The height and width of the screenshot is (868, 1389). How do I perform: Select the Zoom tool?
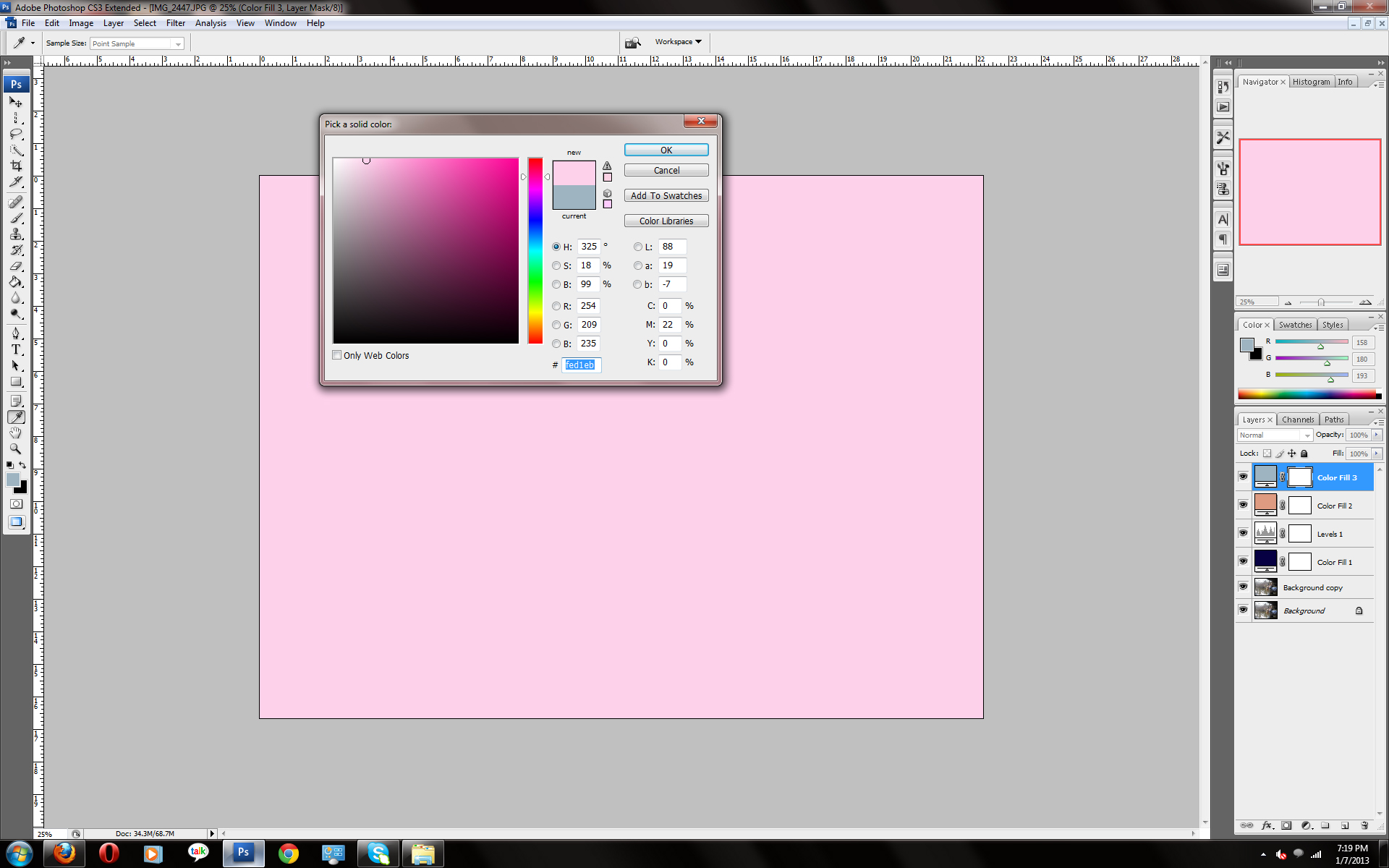[16, 448]
